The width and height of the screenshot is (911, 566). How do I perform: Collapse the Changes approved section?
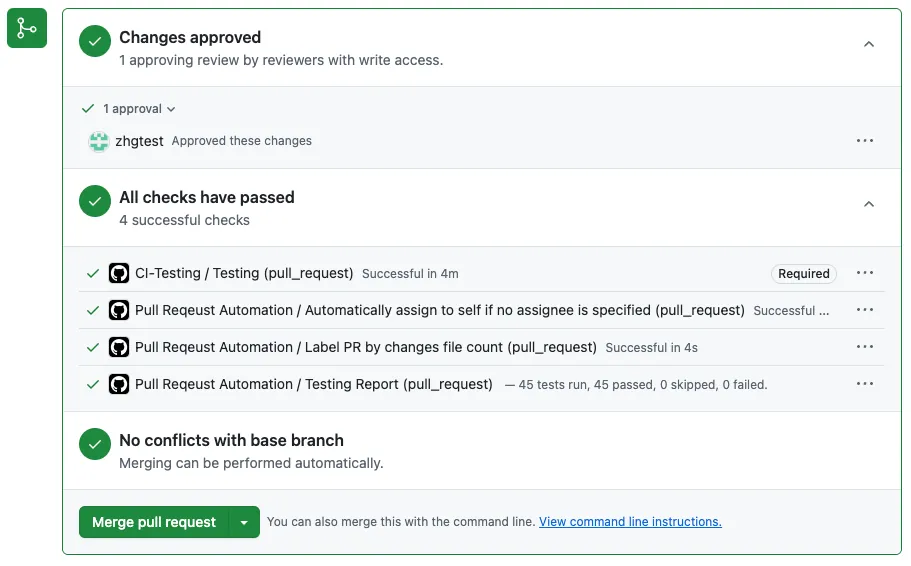click(868, 44)
